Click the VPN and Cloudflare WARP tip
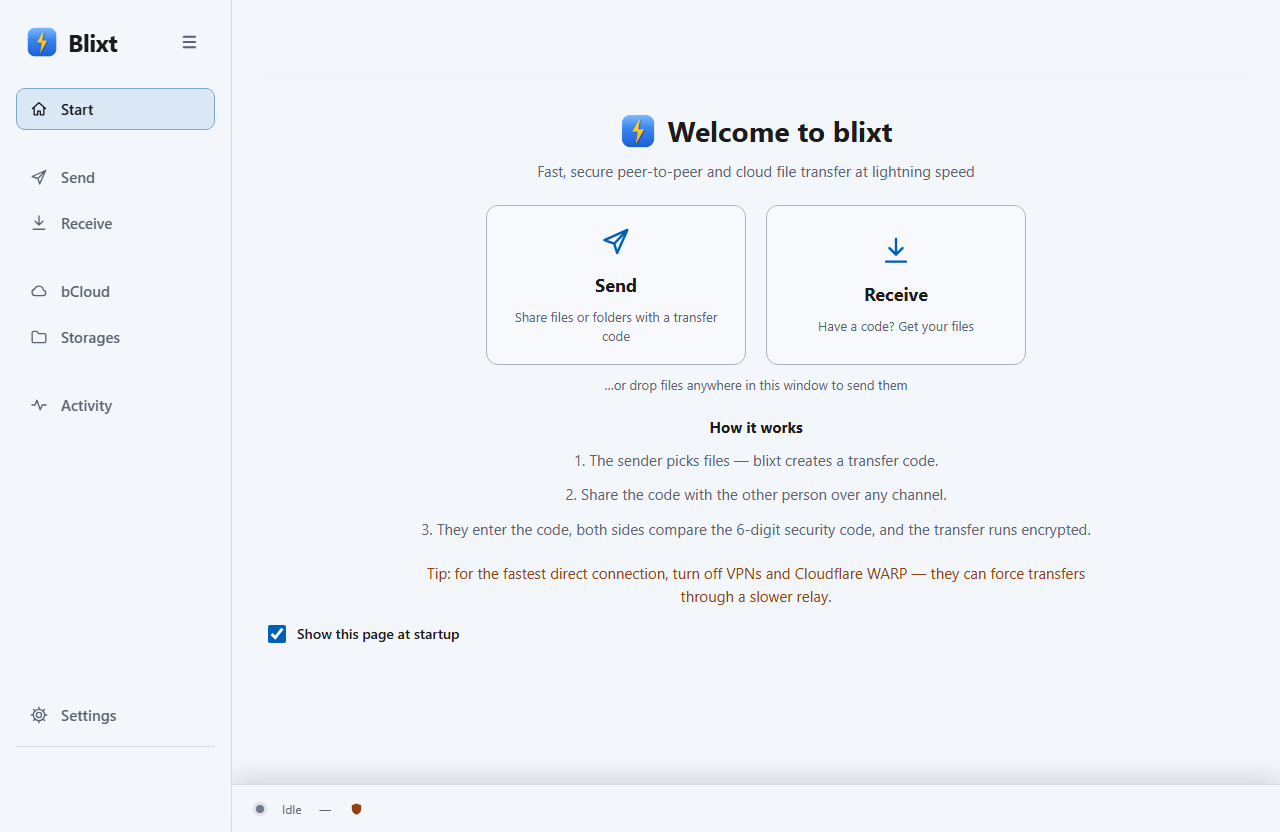Image resolution: width=1280 pixels, height=832 pixels. click(756, 585)
